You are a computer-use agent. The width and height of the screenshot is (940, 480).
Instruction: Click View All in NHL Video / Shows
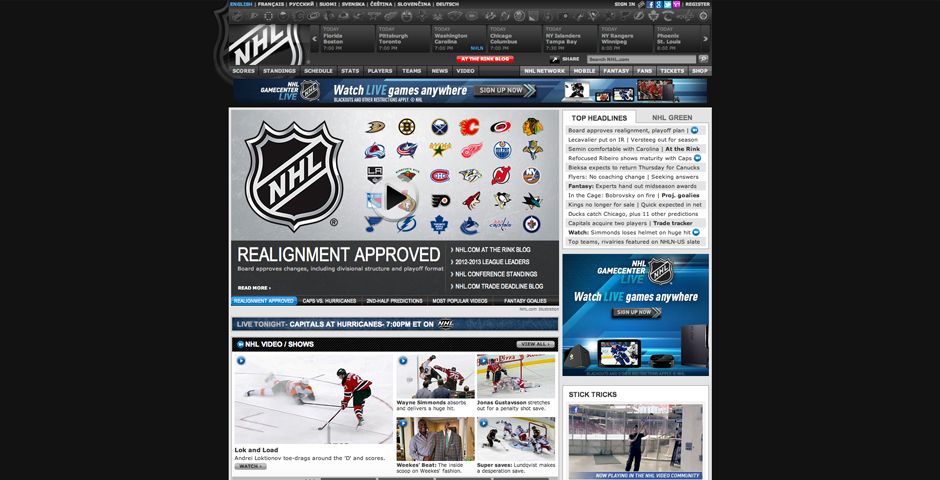[x=535, y=345]
